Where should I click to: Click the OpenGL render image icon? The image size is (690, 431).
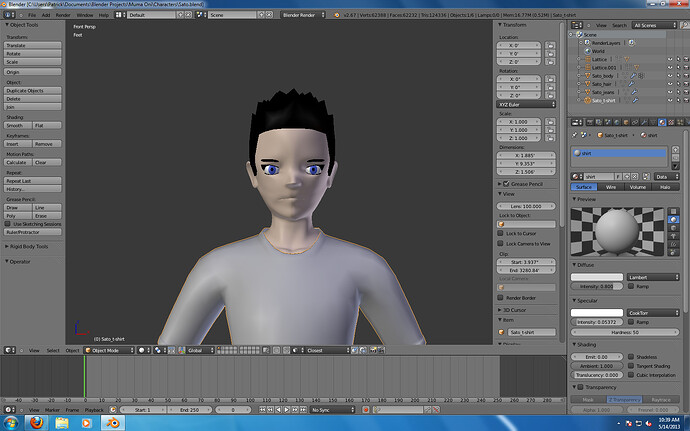click(x=373, y=350)
